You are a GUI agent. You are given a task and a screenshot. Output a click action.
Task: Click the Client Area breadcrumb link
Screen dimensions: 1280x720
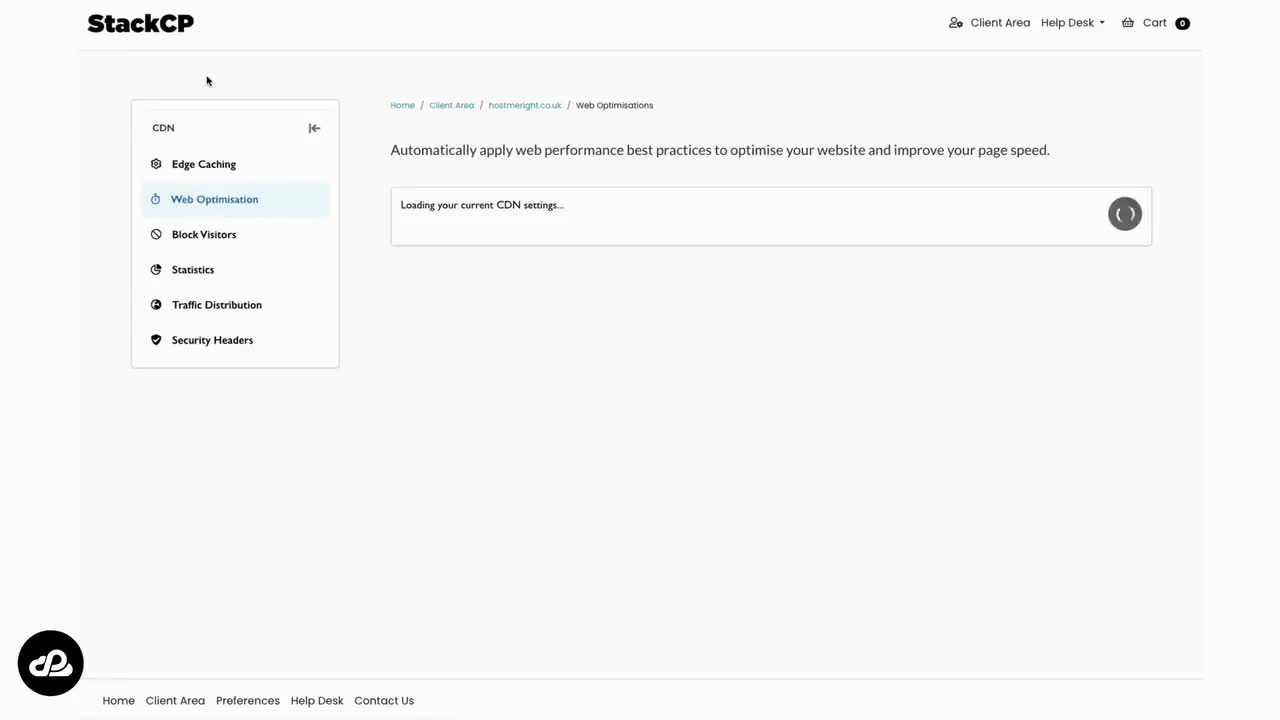451,105
